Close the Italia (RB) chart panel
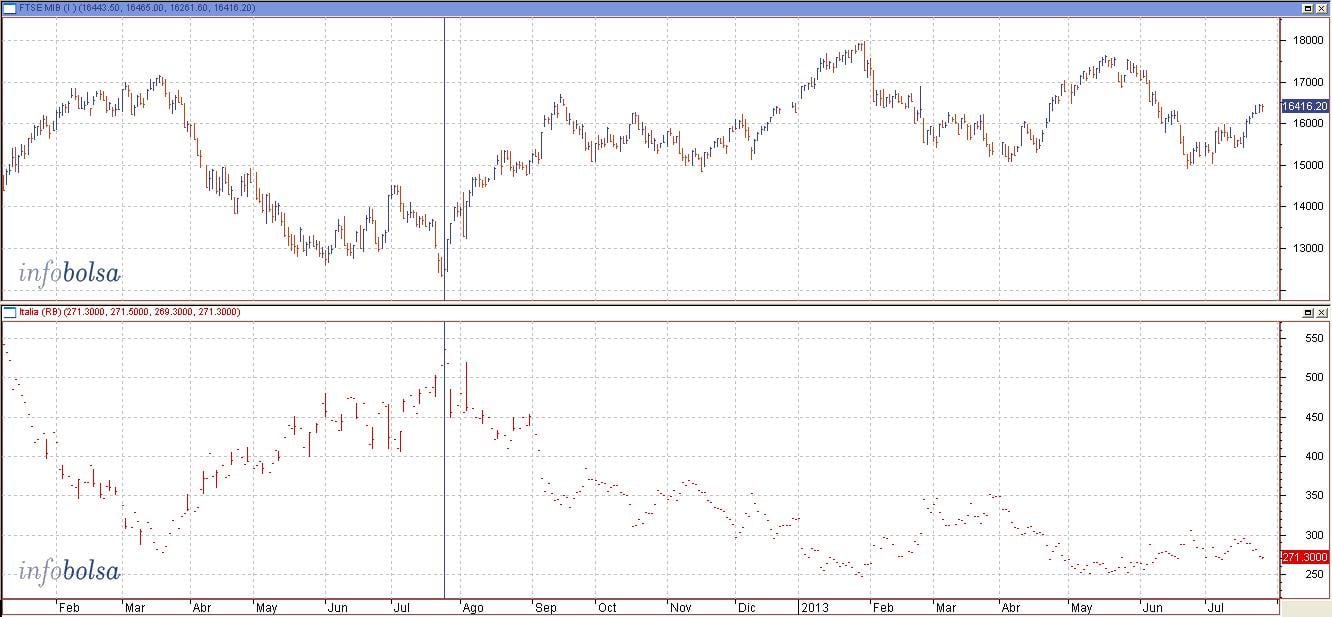The width and height of the screenshot is (1332, 617). click(x=1321, y=312)
